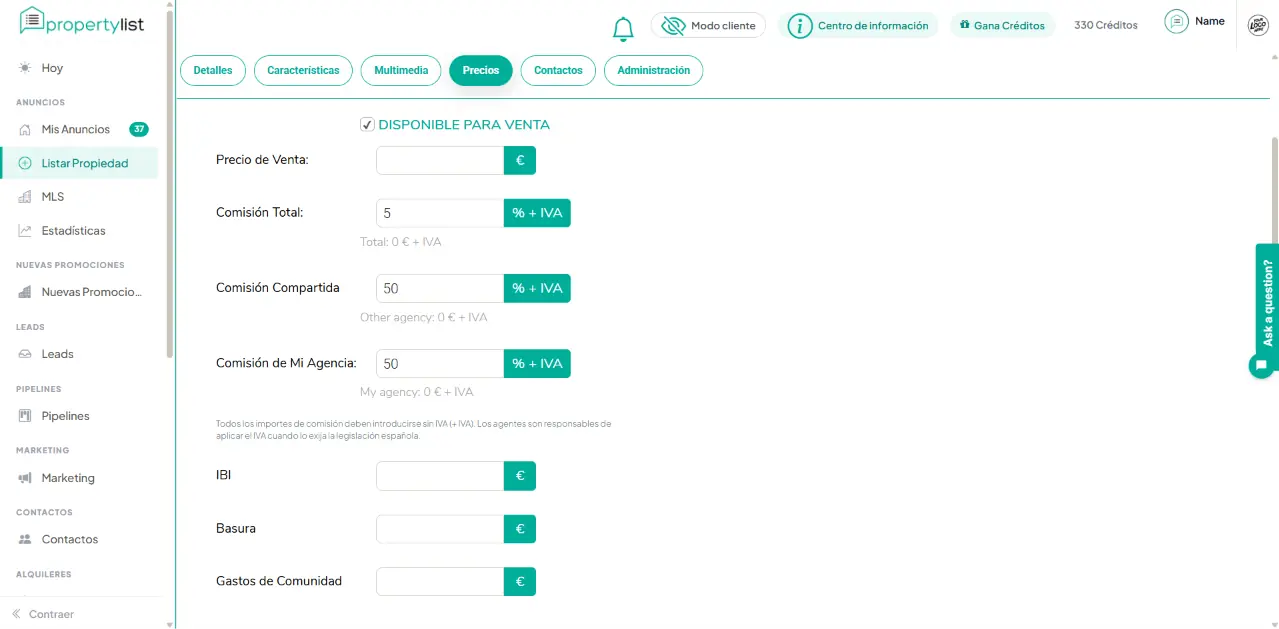
Task: Open the notifications bell
Action: [x=623, y=28]
